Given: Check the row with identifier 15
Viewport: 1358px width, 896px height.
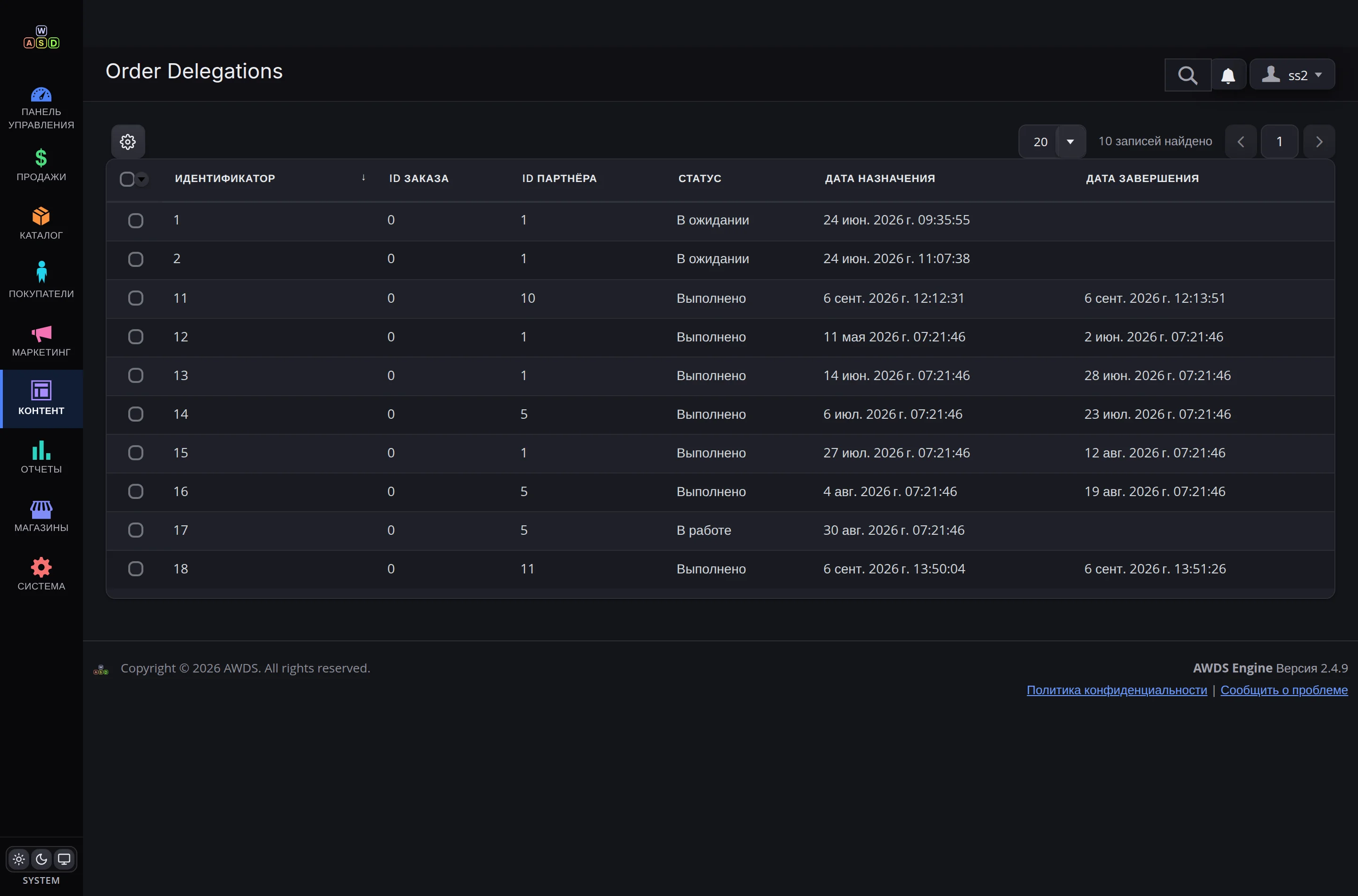Looking at the screenshot, I should (135, 453).
